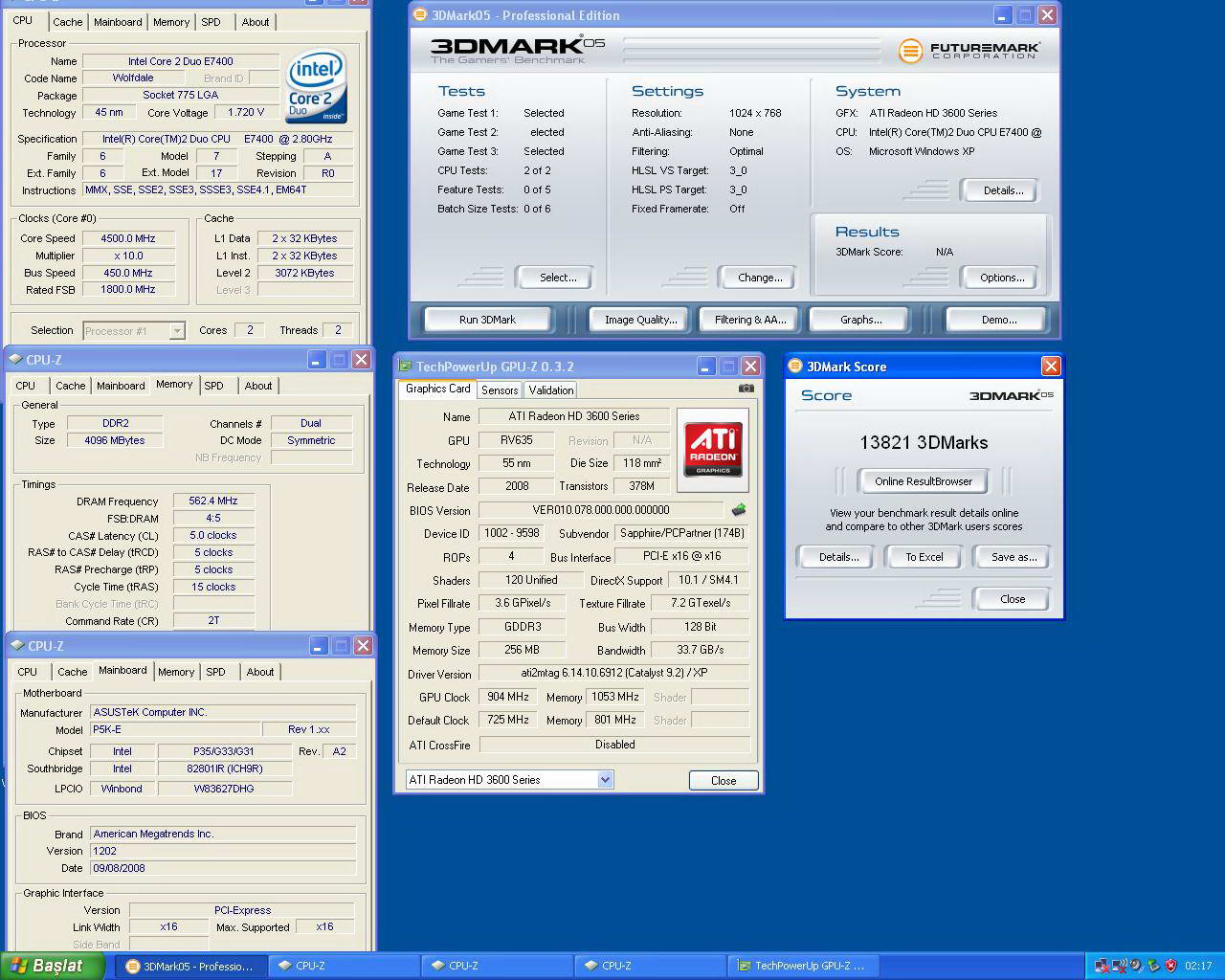The height and width of the screenshot is (980, 1225).
Task: Open Details... in the 3DMark Score dialog
Action: (x=838, y=557)
